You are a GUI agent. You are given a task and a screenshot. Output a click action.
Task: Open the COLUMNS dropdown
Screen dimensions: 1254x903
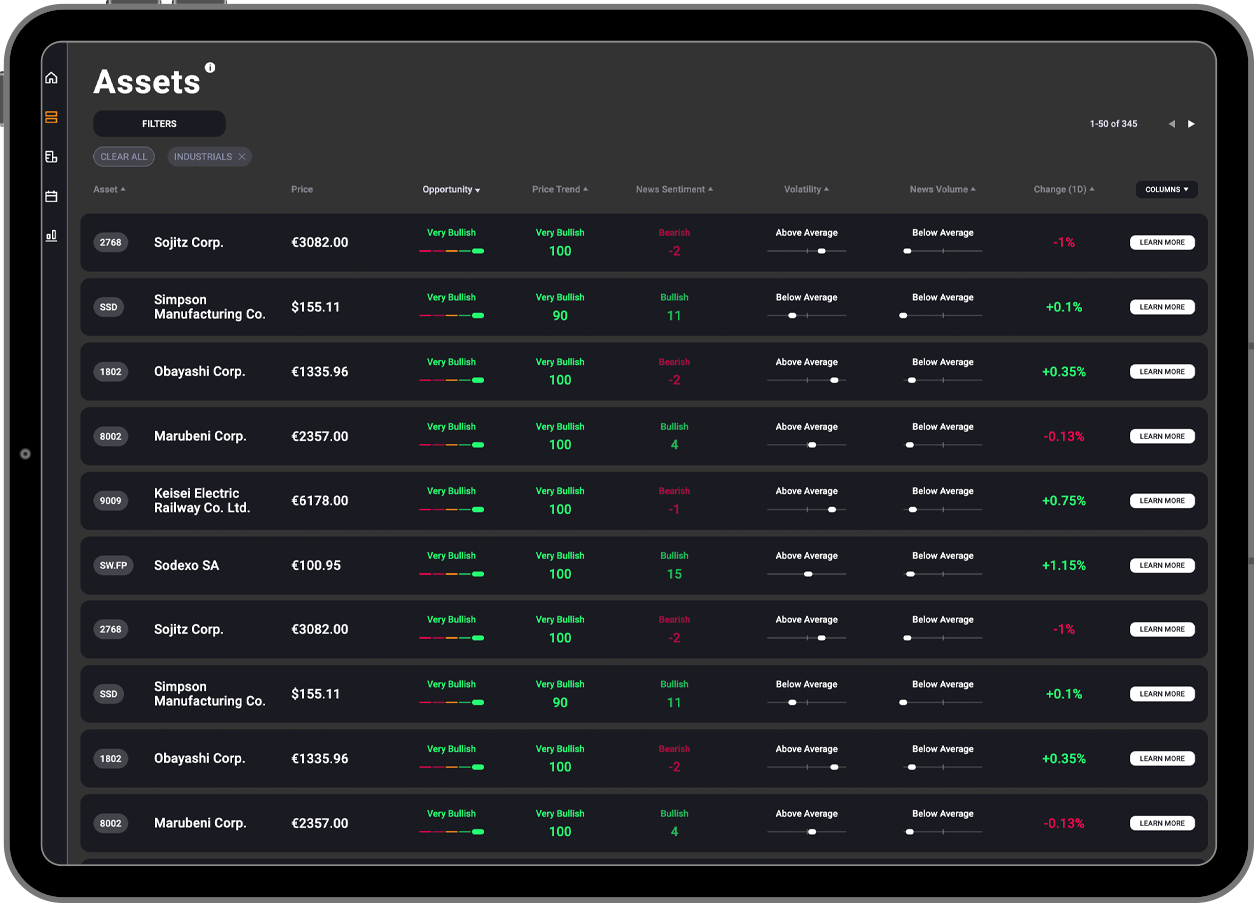pos(1166,189)
